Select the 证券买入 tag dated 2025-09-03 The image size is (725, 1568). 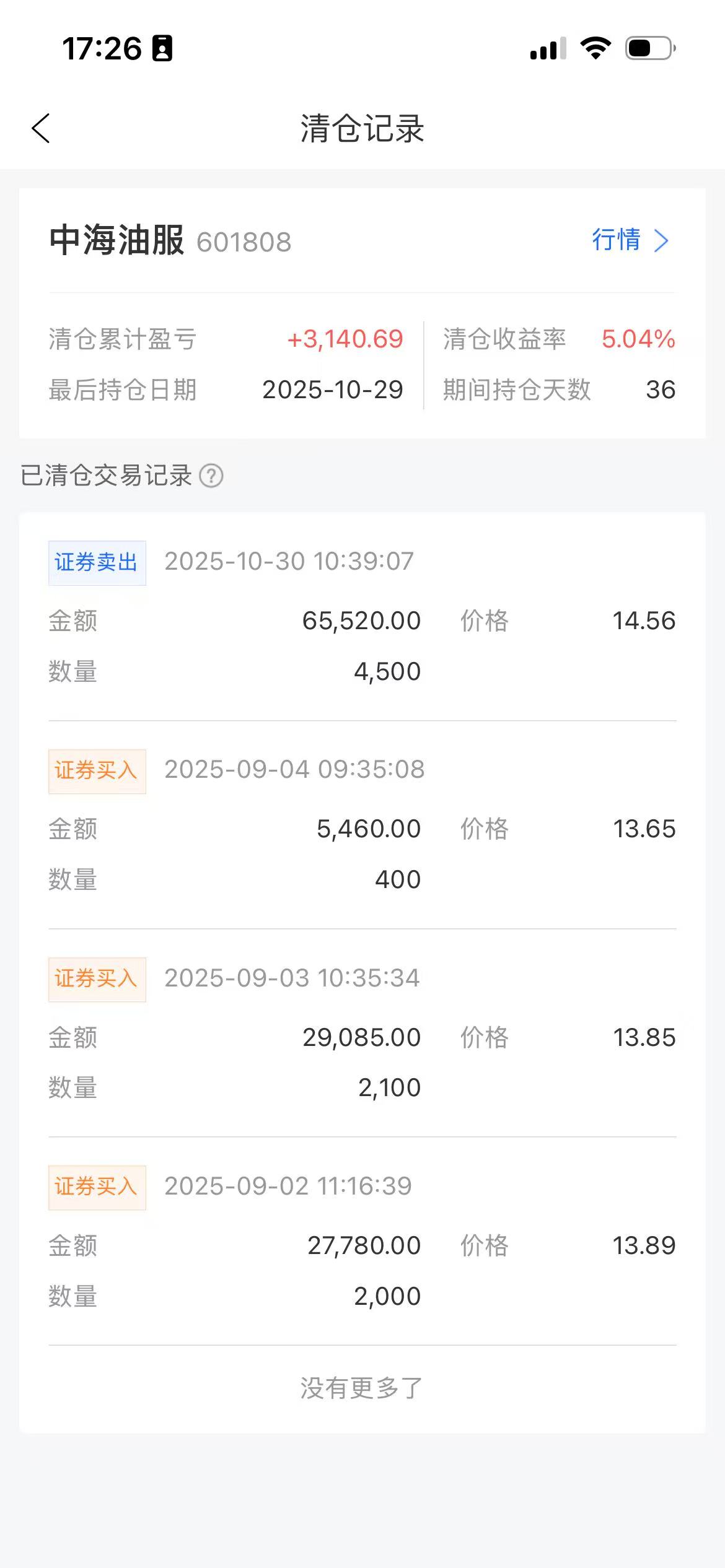[x=97, y=979]
